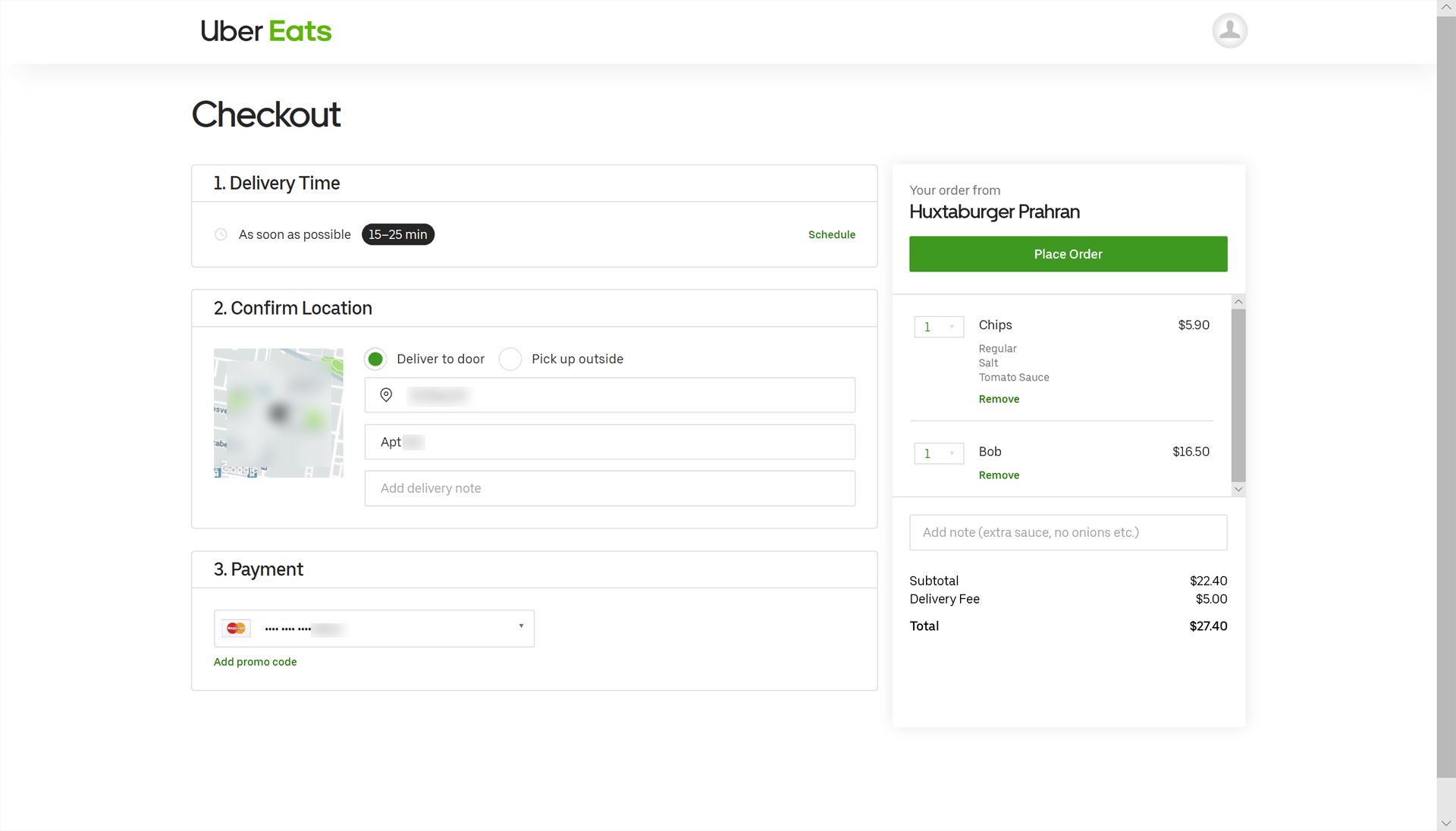Click the page scrollbar down arrow
The height and width of the screenshot is (831, 1456).
coord(1445,823)
